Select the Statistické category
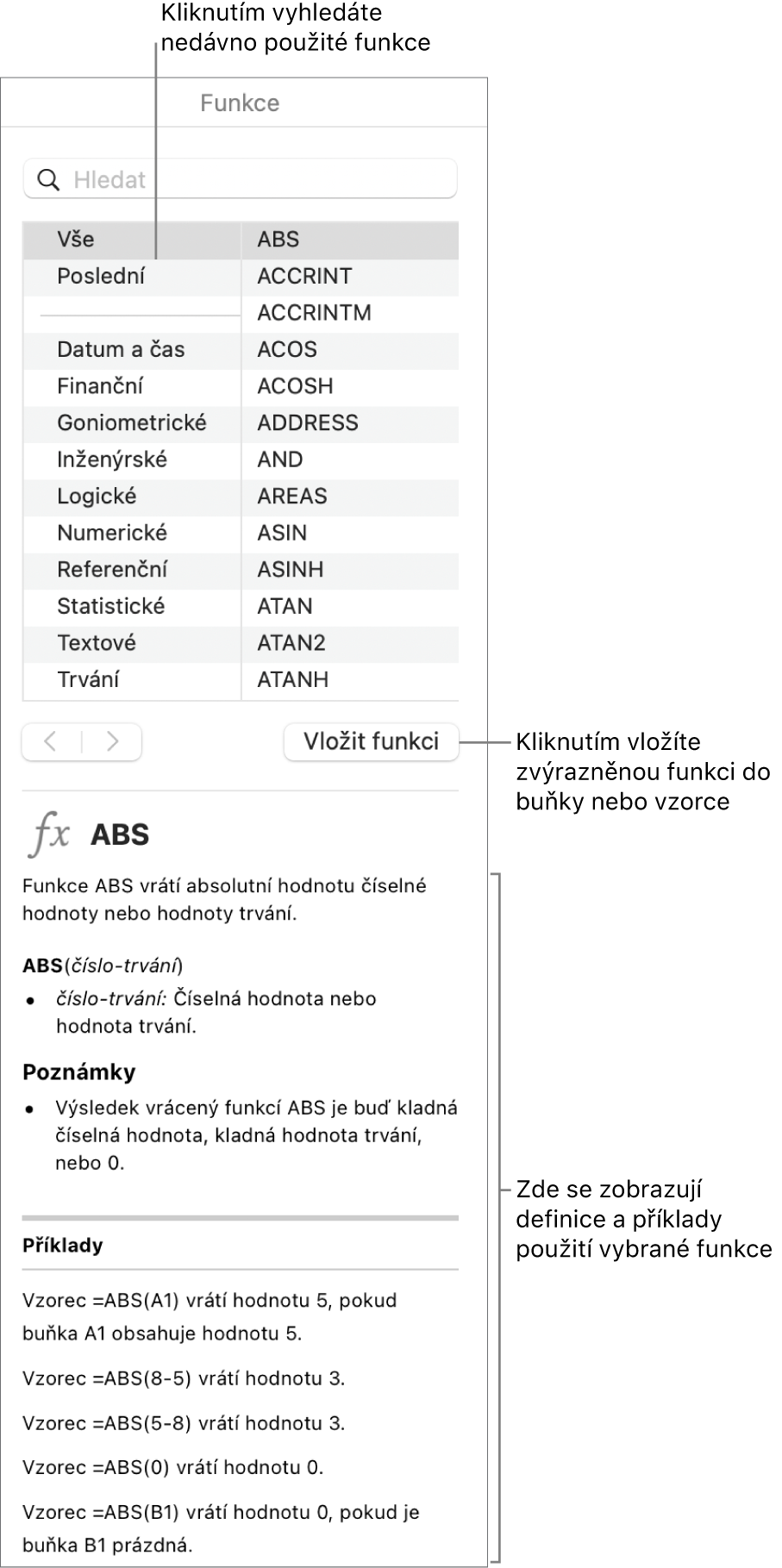 click(x=131, y=606)
